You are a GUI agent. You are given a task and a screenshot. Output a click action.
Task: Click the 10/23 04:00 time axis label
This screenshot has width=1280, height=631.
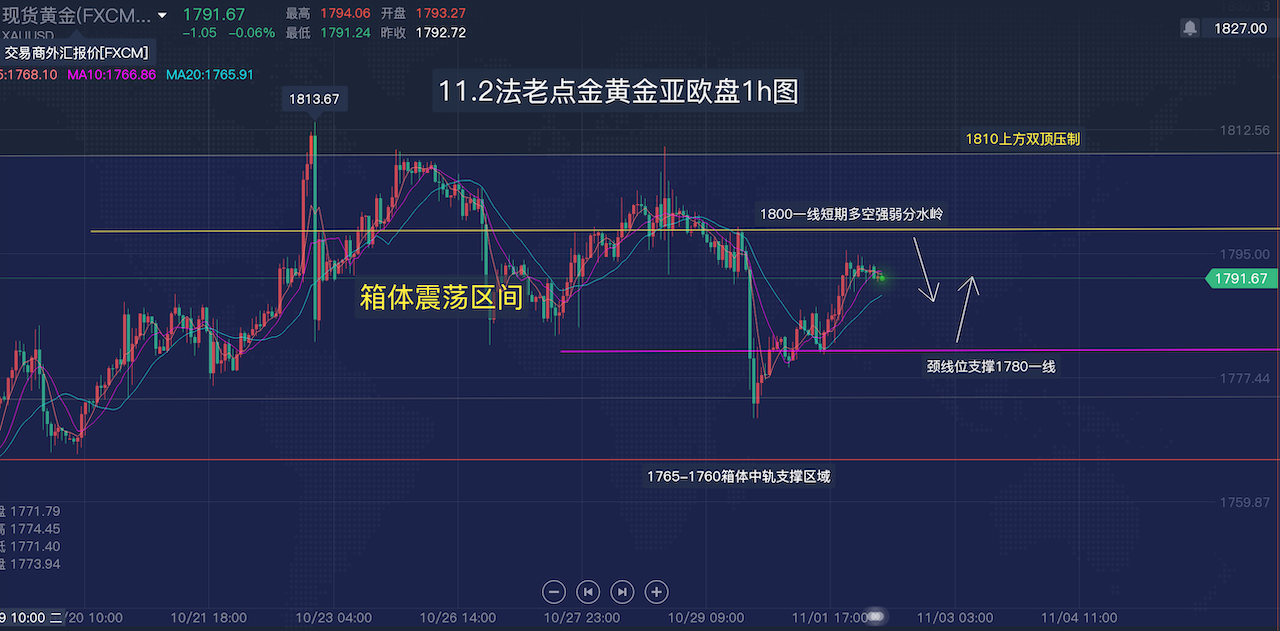(336, 618)
